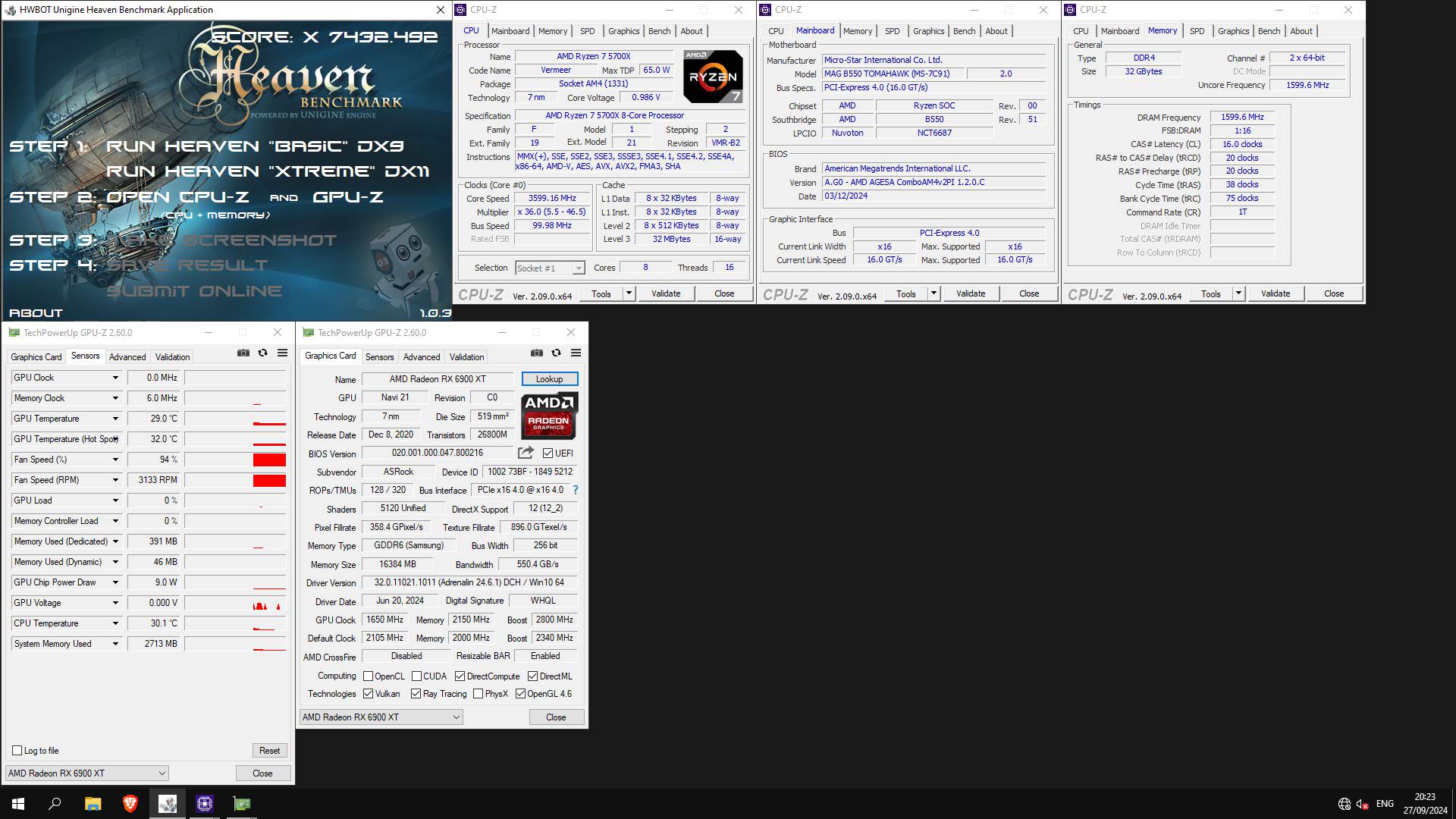Image resolution: width=1456 pixels, height=819 pixels.
Task: Click camera icon in GPU-Z Graphics Card window
Action: (536, 353)
